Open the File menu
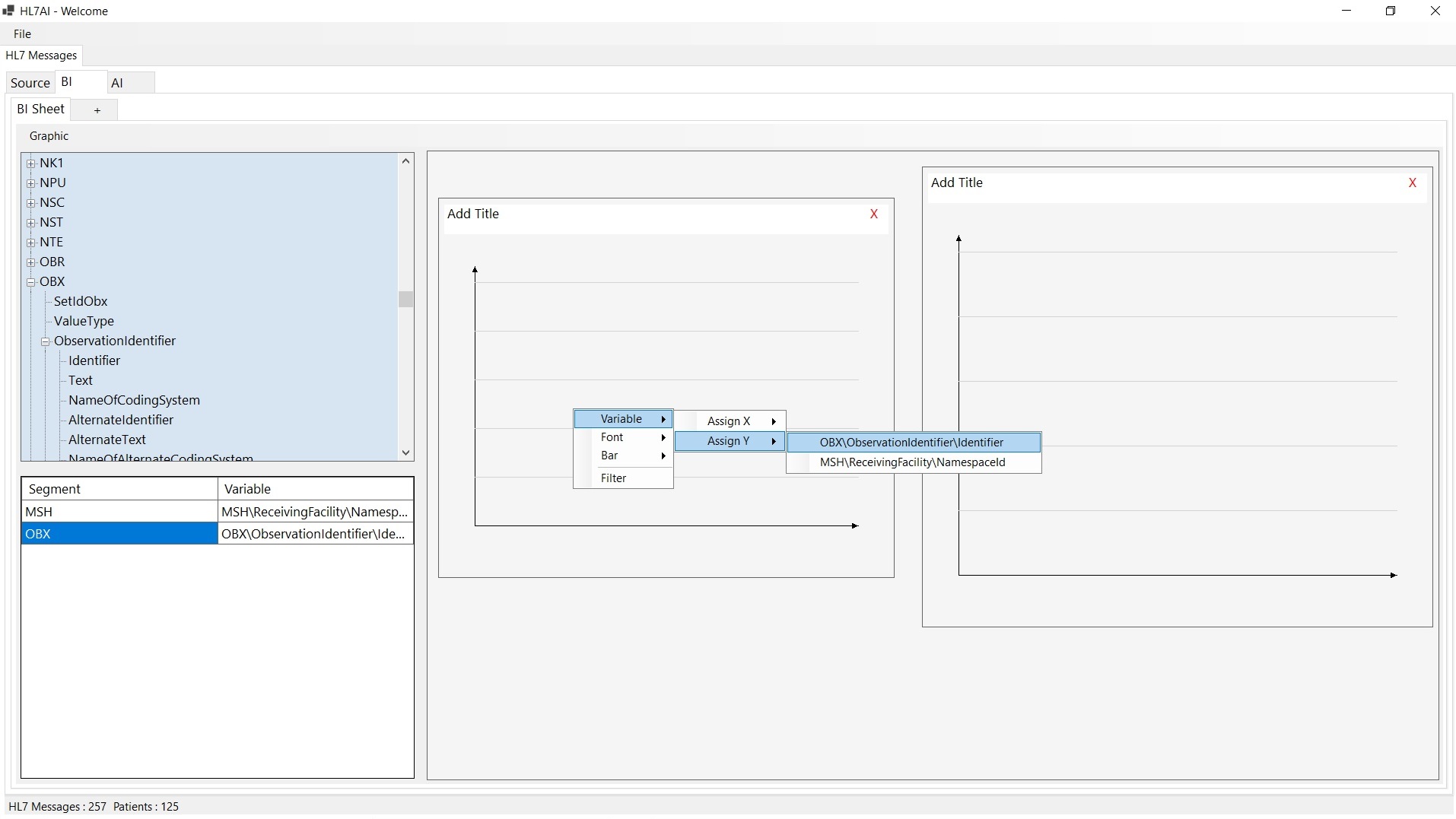 [23, 34]
